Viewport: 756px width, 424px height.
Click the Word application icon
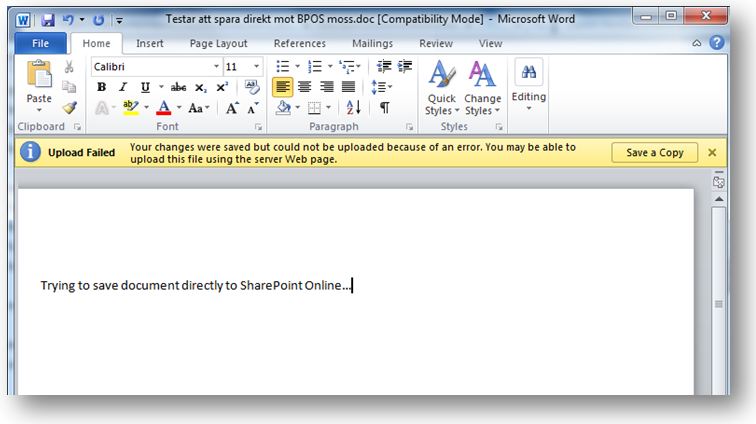tap(23, 20)
